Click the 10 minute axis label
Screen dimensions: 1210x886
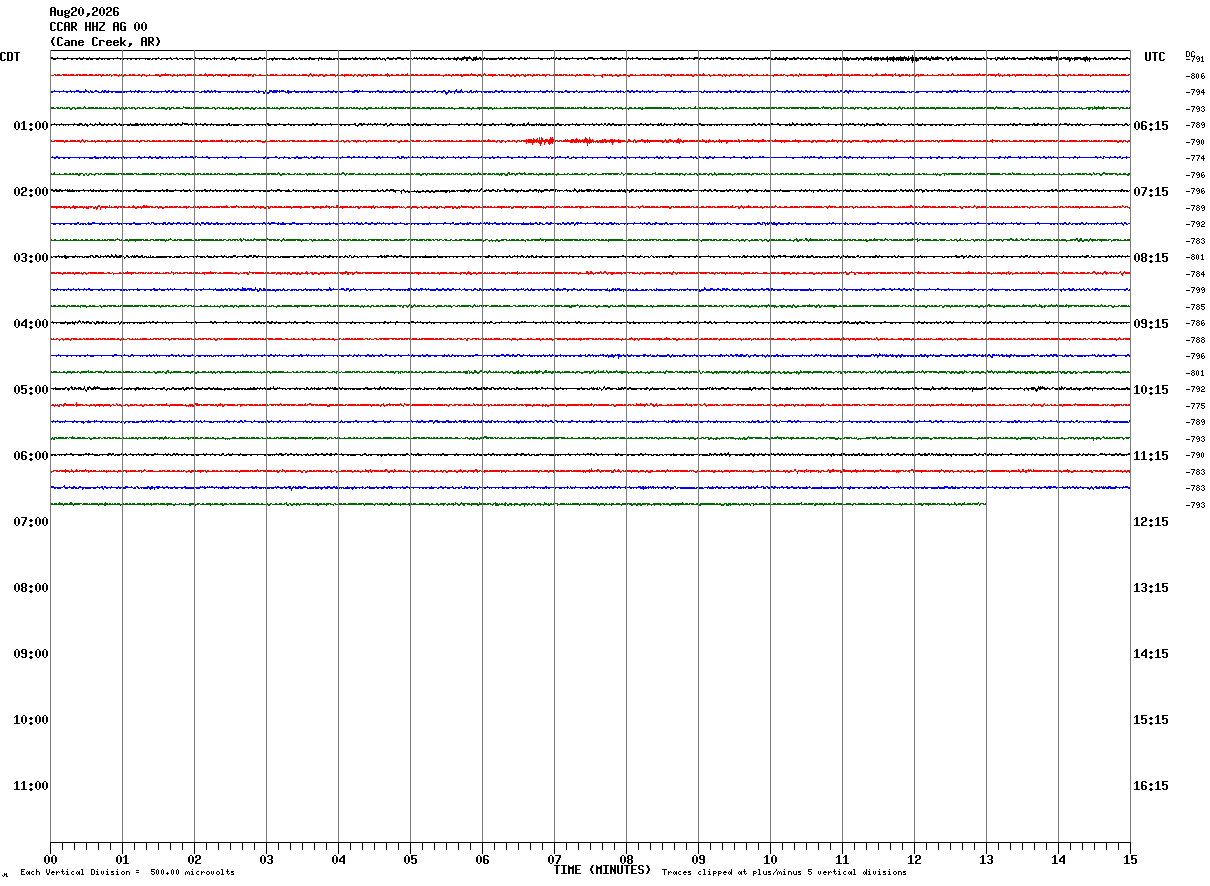[770, 860]
